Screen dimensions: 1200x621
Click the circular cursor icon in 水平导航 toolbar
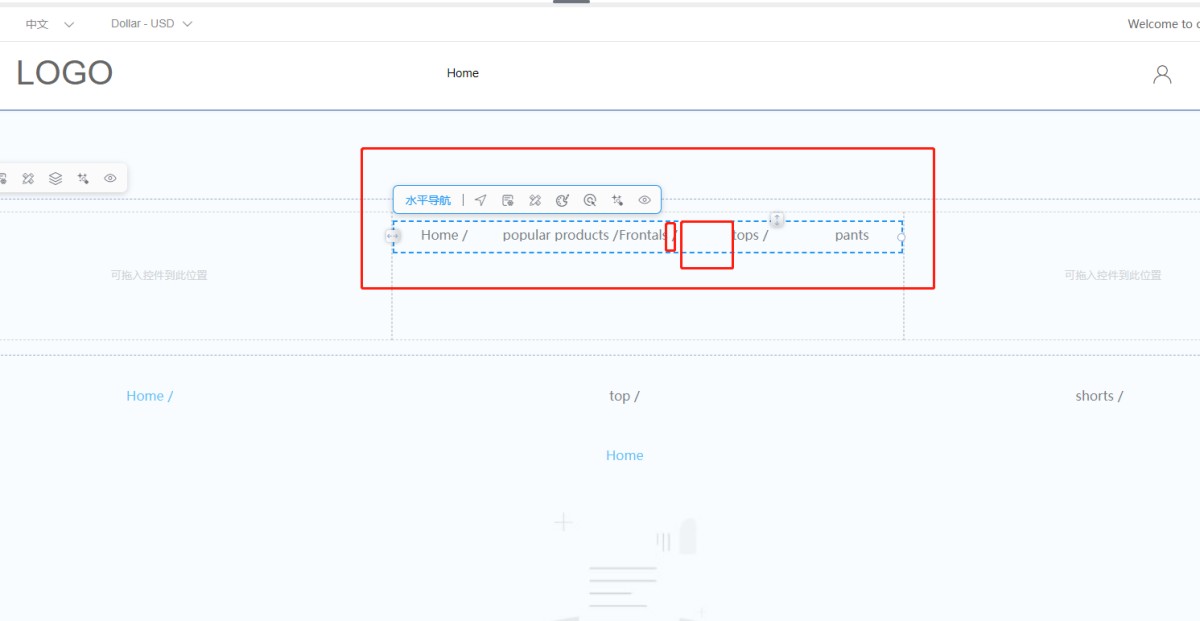pos(590,200)
